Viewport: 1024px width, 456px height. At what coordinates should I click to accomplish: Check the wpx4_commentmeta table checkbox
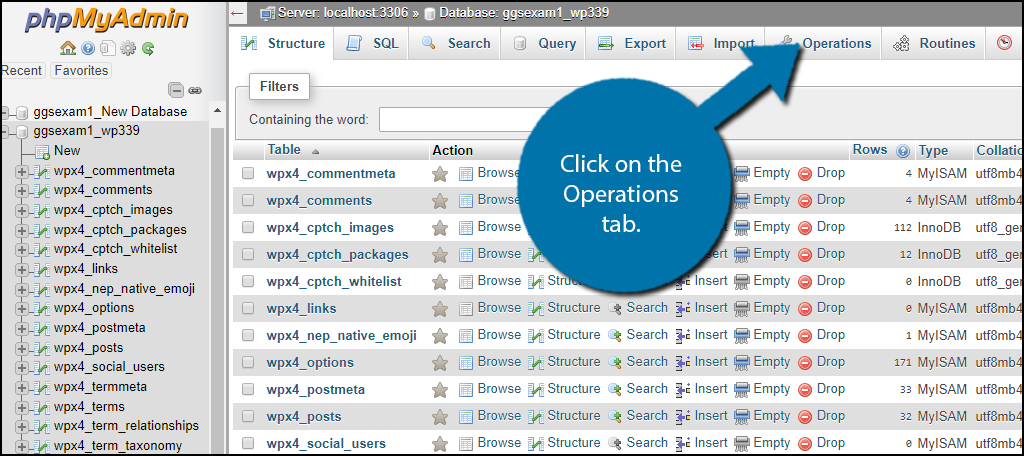coord(248,174)
